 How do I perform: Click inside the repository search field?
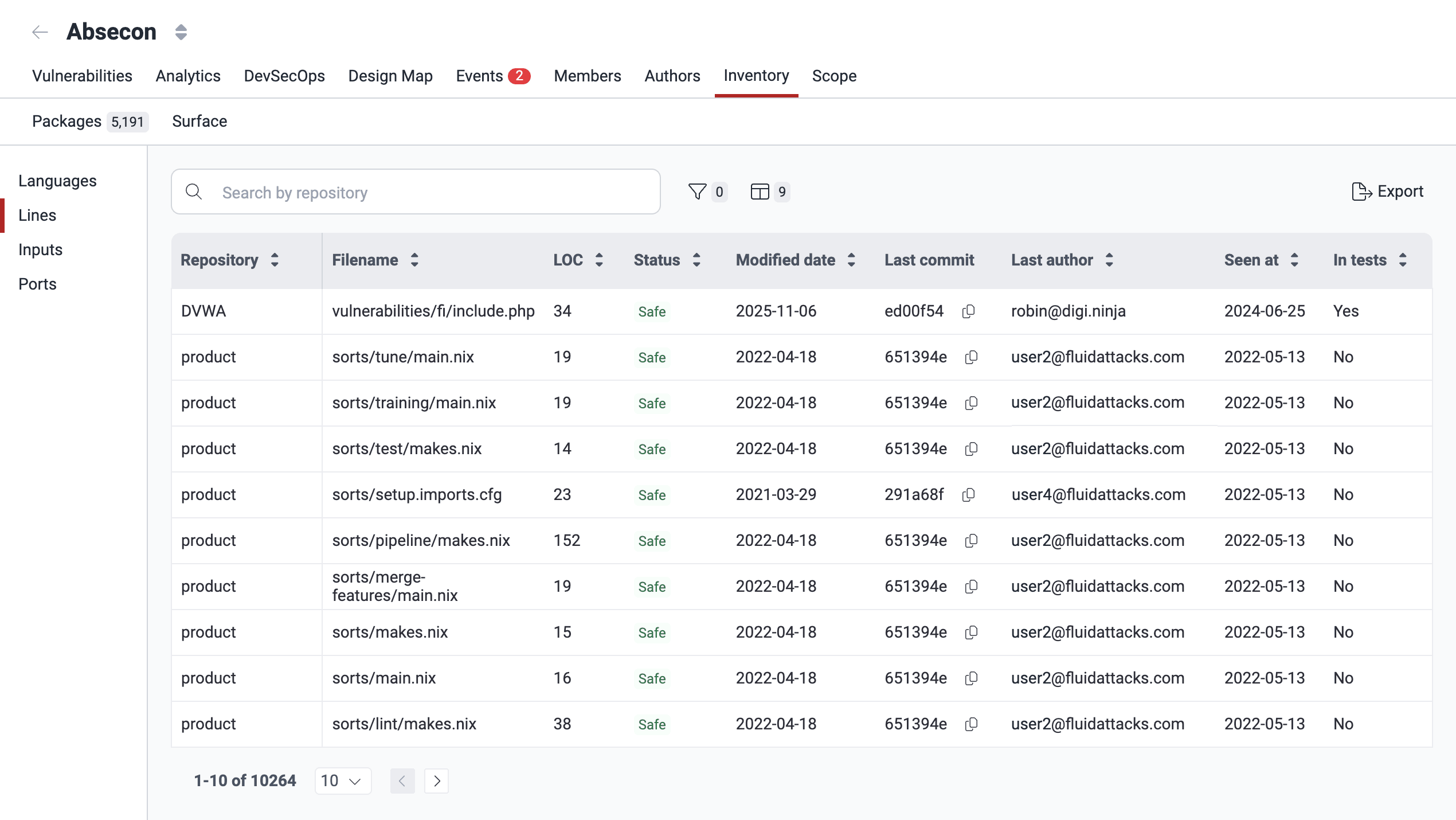(x=401, y=192)
